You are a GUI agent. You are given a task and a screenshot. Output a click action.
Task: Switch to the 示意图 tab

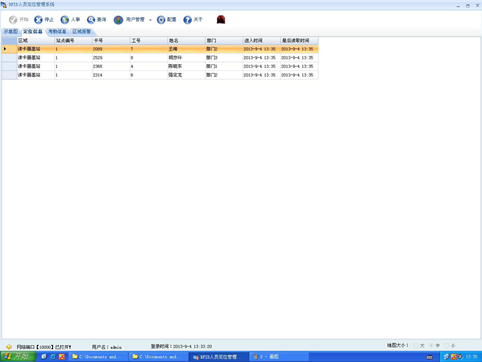11,32
